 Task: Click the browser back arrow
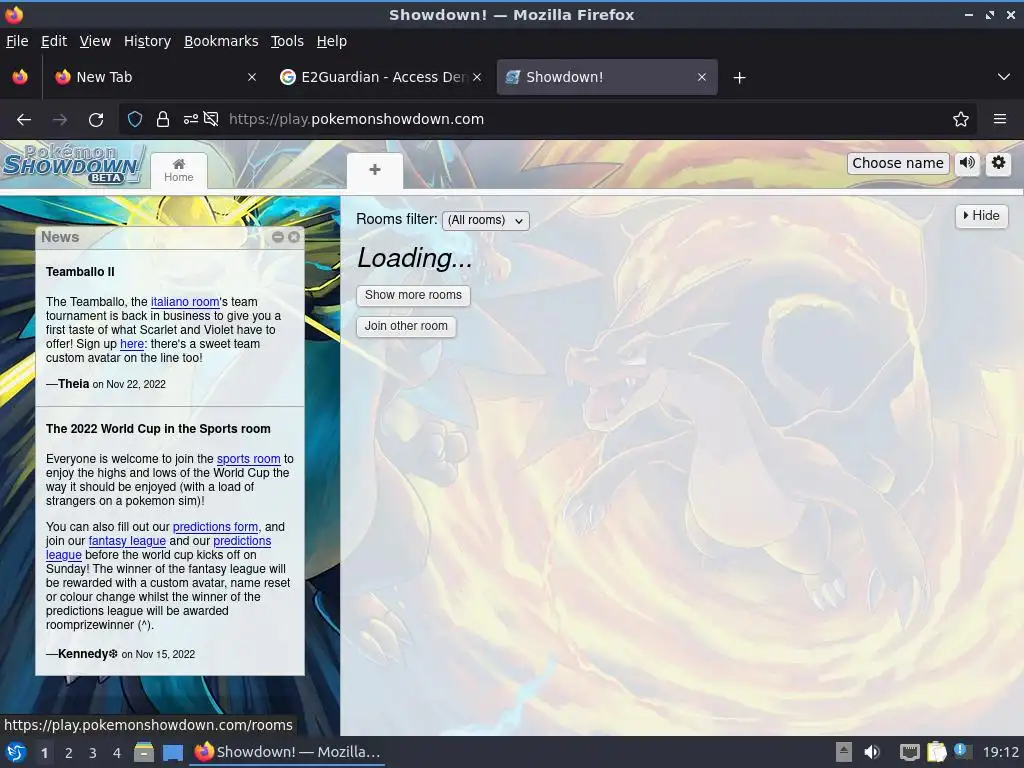24,120
